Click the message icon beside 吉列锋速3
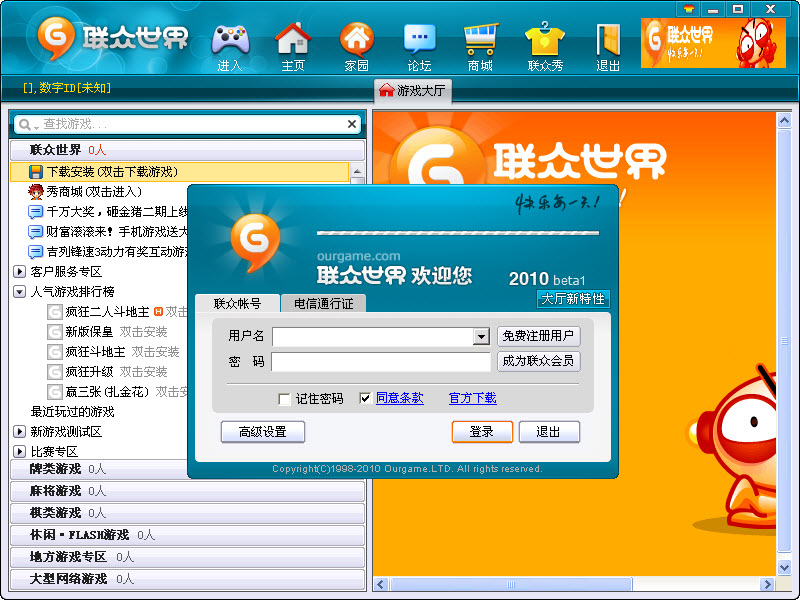This screenshot has height=600, width=800. 35,252
